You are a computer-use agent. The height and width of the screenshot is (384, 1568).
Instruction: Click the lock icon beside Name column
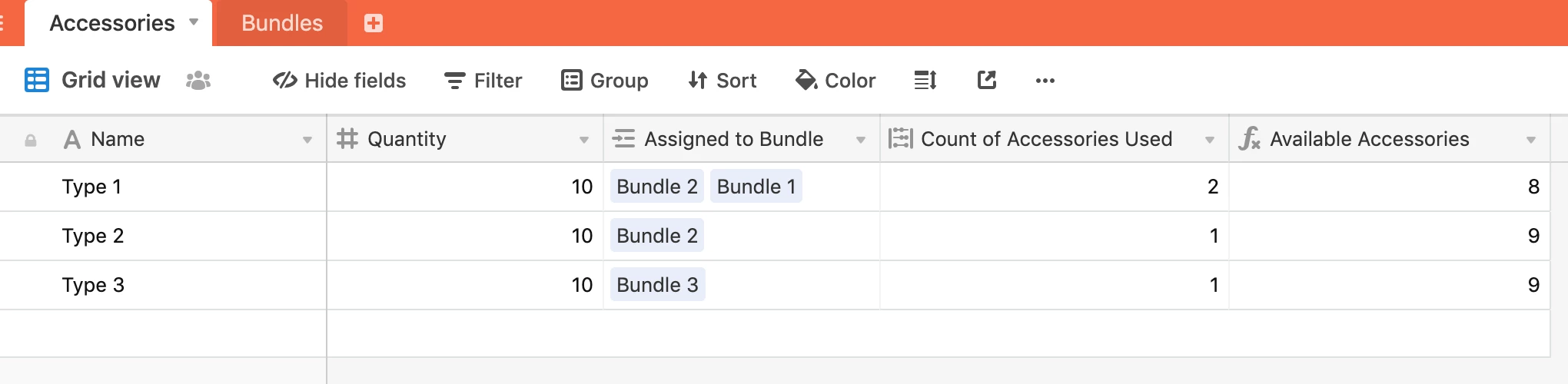tap(31, 140)
